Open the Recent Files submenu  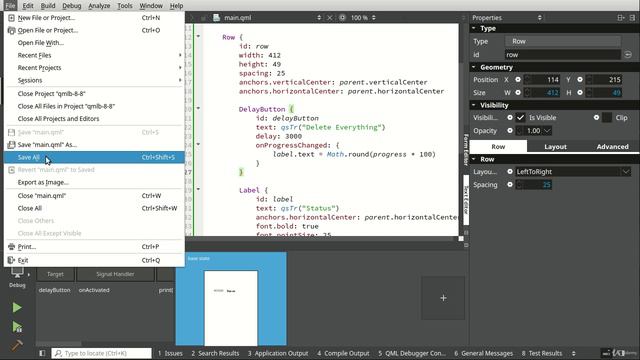[x=94, y=55]
